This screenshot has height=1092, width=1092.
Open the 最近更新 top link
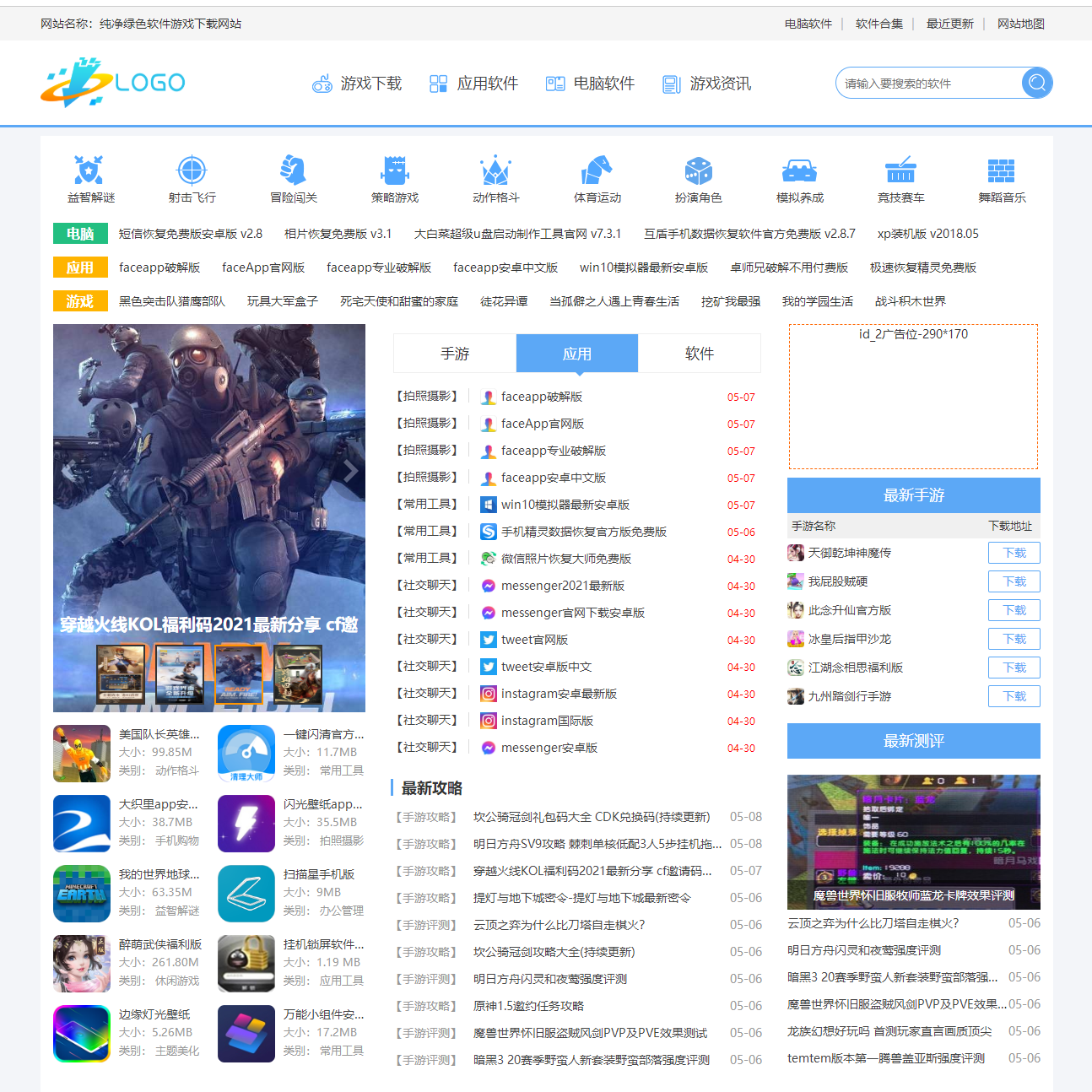click(x=950, y=24)
